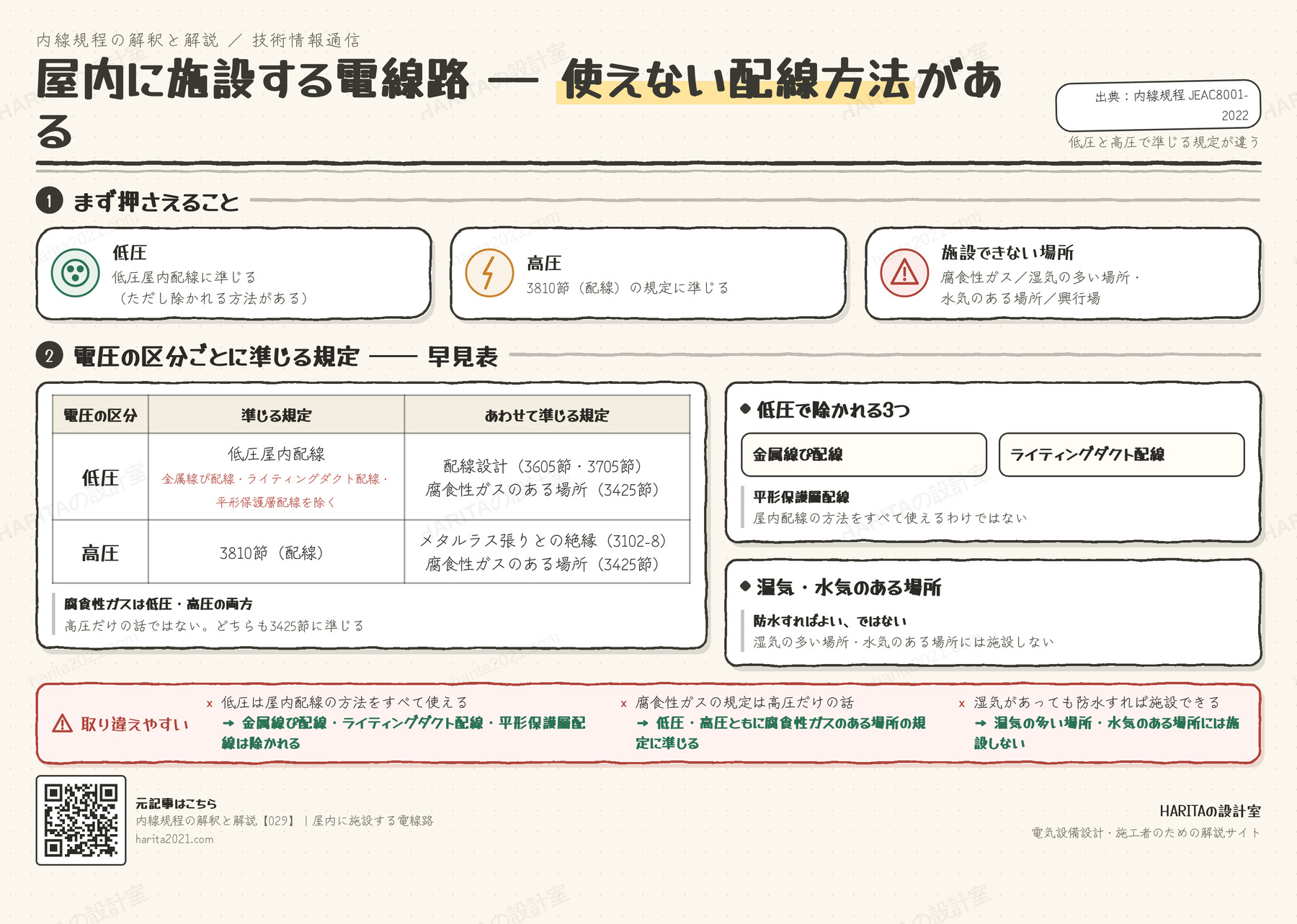Click the QR code thumbnail
The height and width of the screenshot is (924, 1297).
[81, 820]
